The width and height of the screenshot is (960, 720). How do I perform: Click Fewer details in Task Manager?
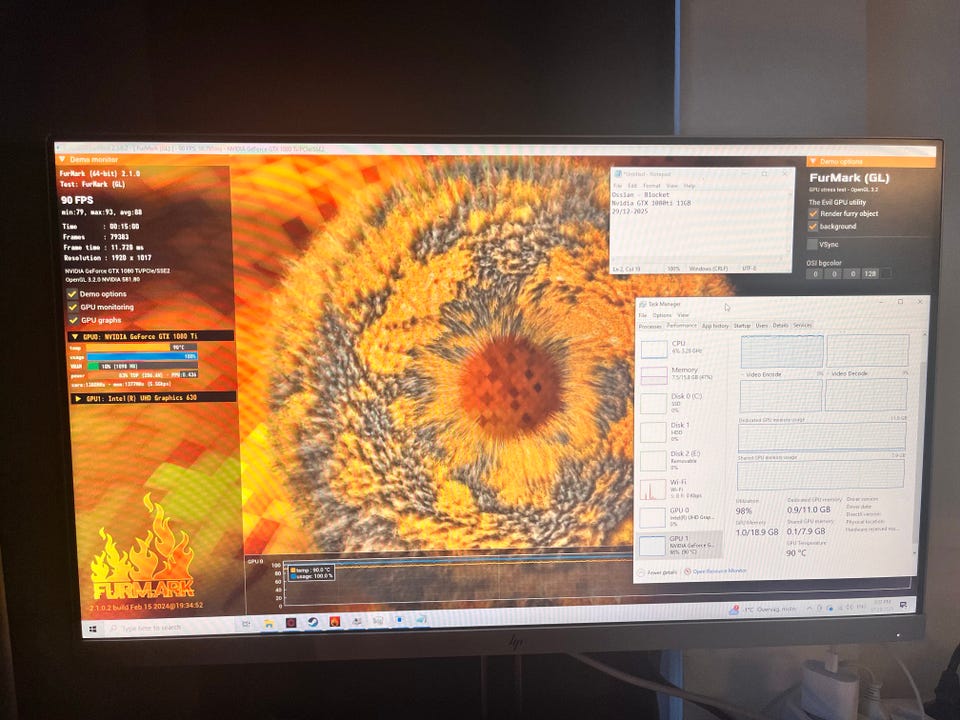coord(660,572)
